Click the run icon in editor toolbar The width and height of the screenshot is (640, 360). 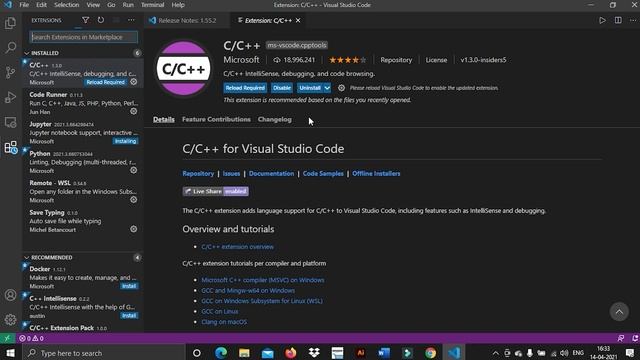point(602,20)
